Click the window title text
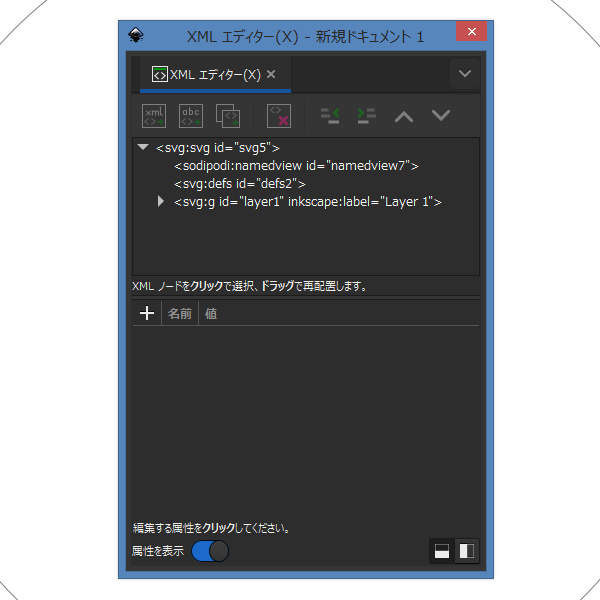 tap(305, 37)
